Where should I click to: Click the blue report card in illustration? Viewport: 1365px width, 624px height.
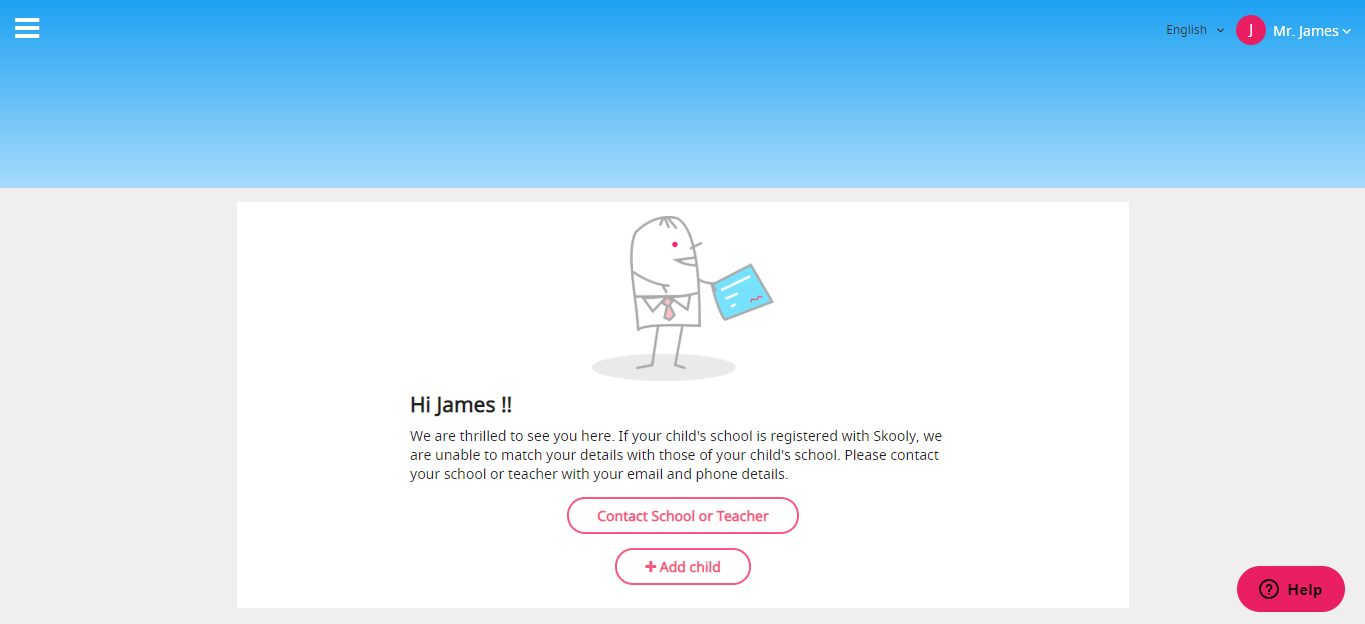point(741,293)
